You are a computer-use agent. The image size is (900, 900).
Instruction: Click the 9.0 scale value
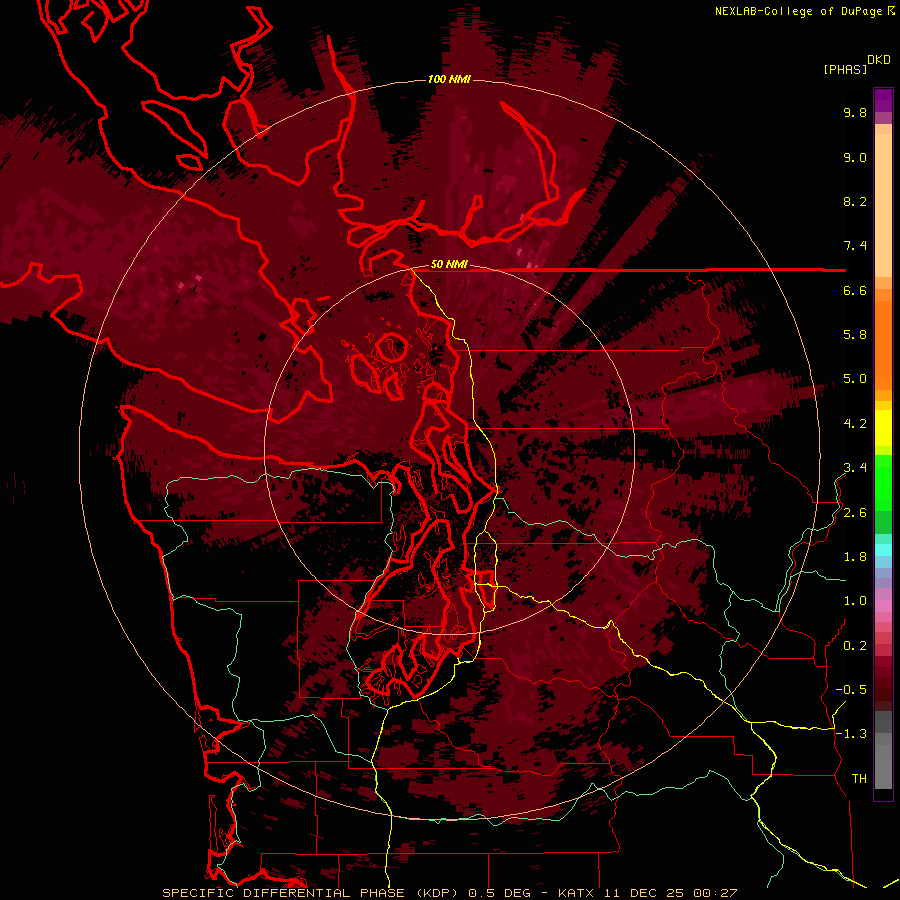(x=855, y=157)
